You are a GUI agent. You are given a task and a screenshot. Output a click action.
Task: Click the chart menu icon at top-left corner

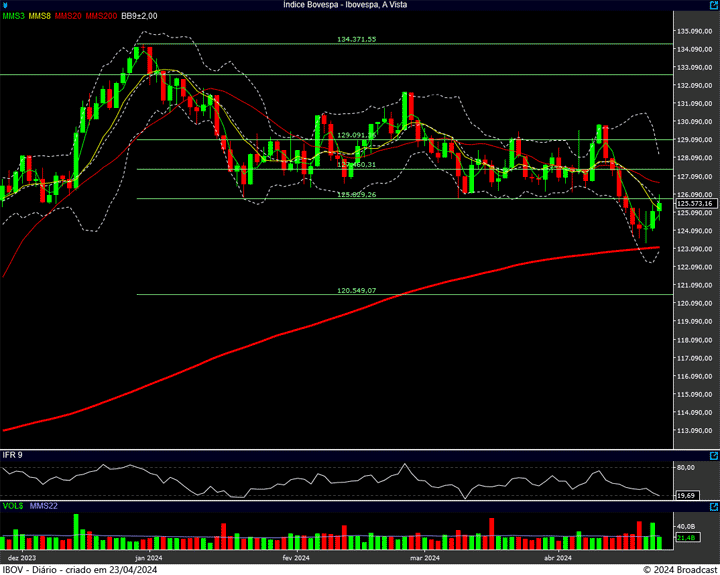point(6,5)
